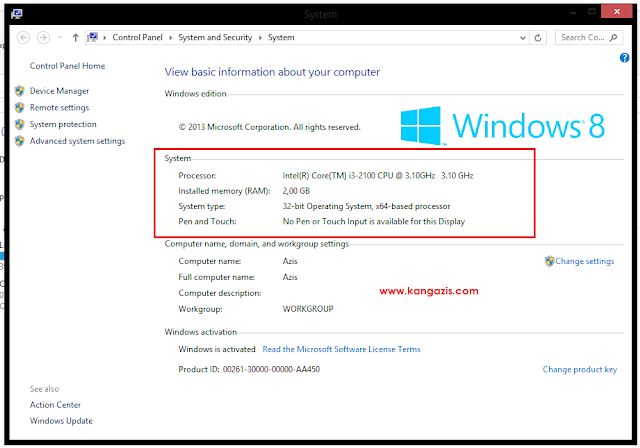Close the System window
This screenshot has width=640, height=448.
pyautogui.click(x=616, y=12)
